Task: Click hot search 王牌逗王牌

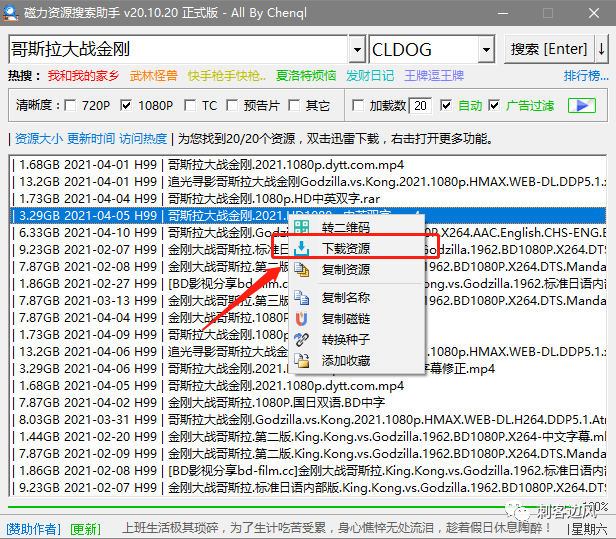Action: point(434,75)
